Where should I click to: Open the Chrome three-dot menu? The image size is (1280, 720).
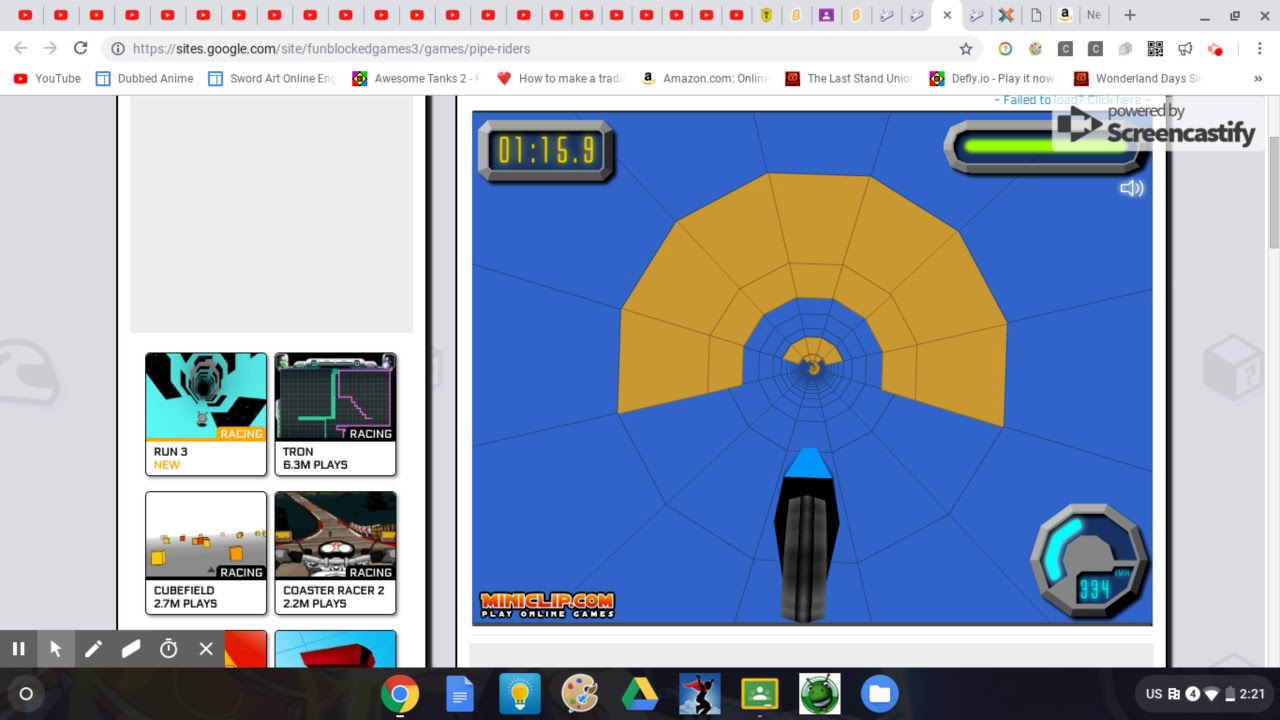(x=1258, y=48)
